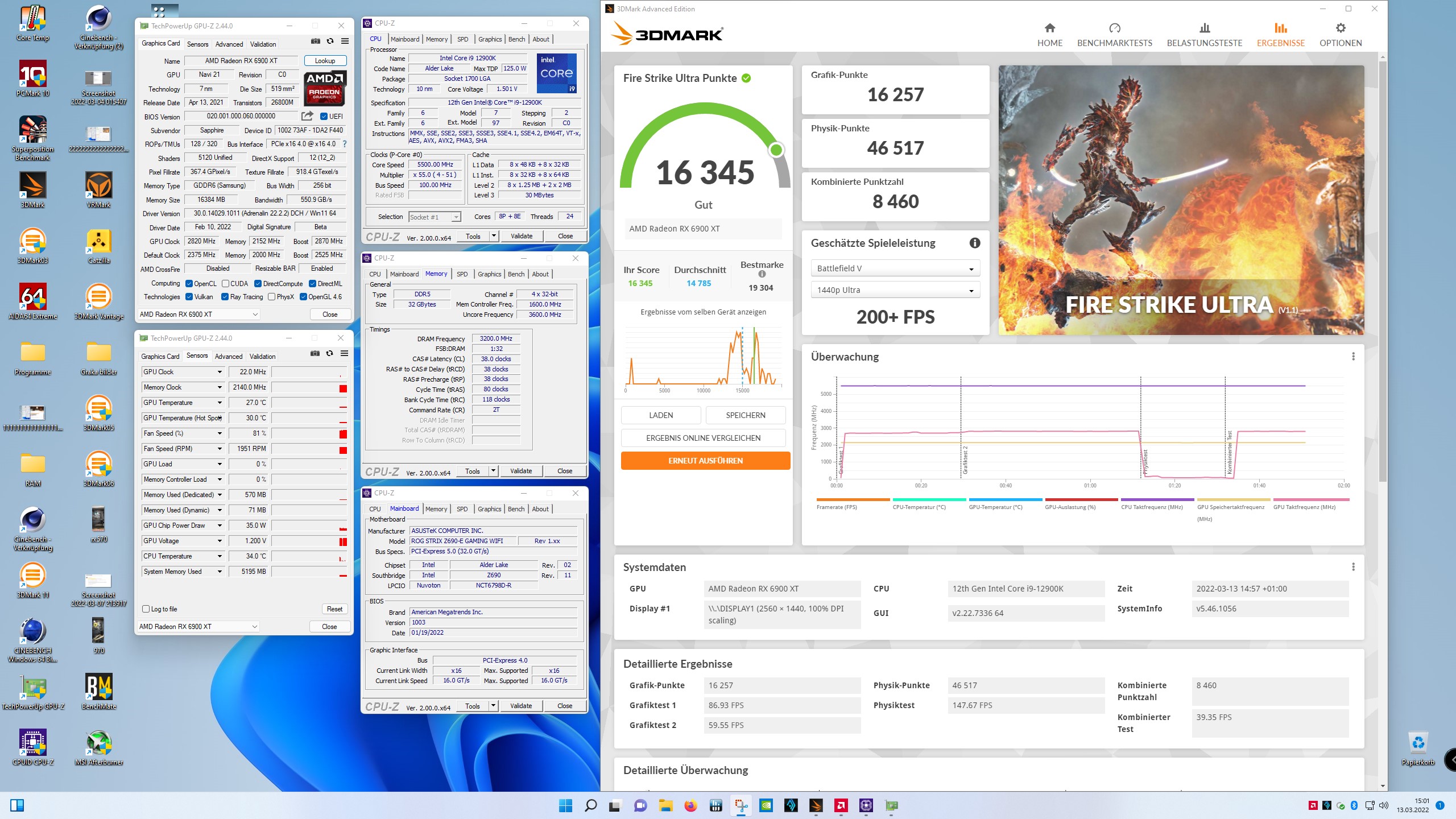Toggle the UEFI checkbox in GPU-Z
Image resolution: width=1456 pixels, height=819 pixels.
pyautogui.click(x=324, y=117)
